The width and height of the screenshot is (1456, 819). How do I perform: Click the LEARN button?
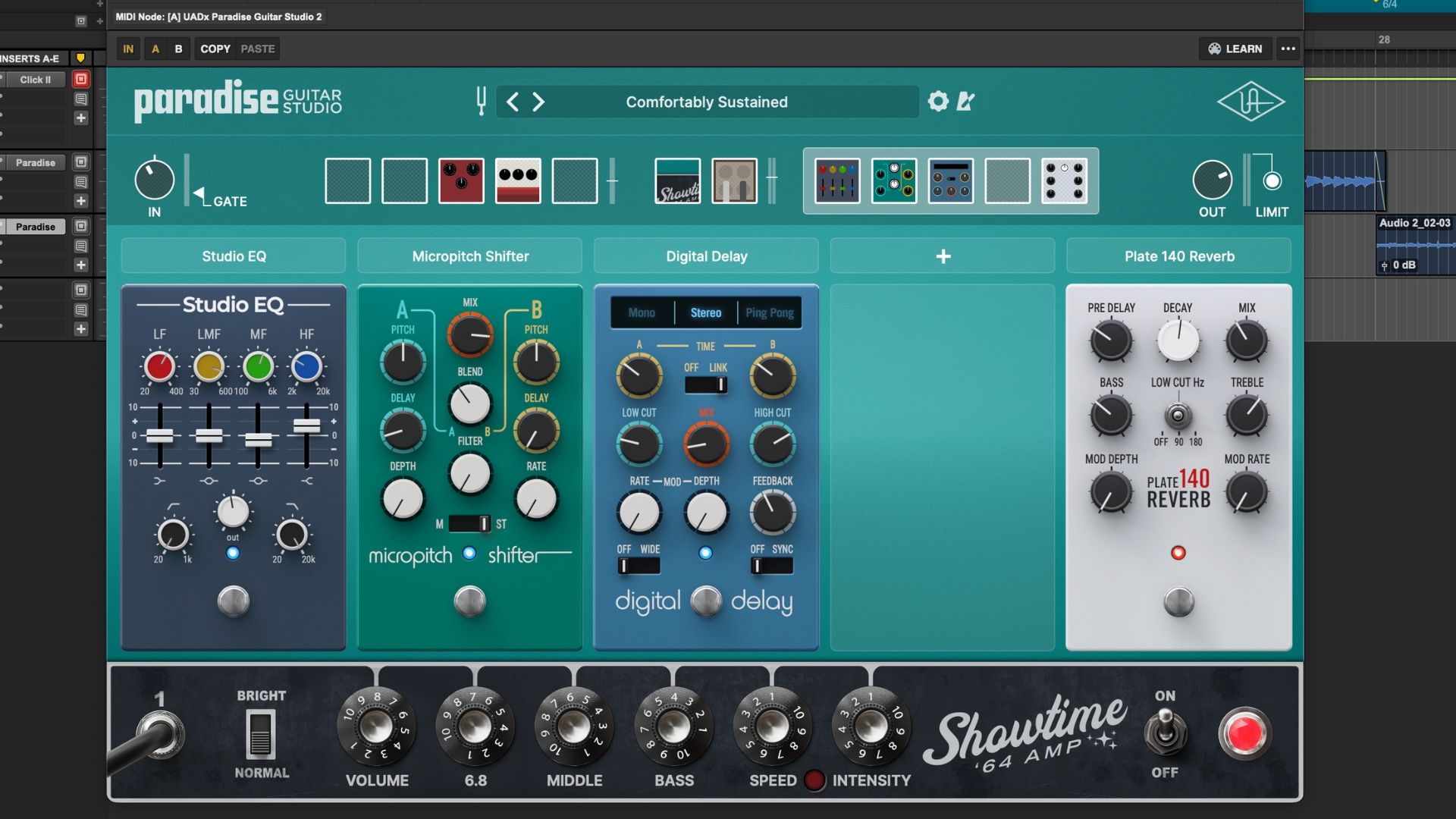[1235, 48]
